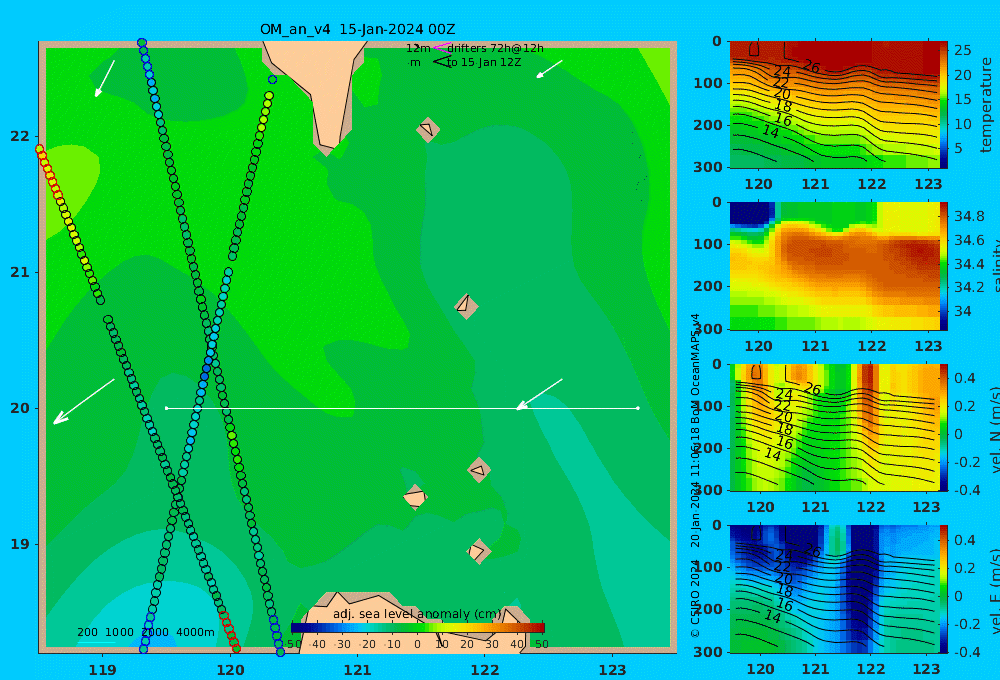Viewport: 1000px width, 680px height.
Task: Open the temperature cross-section panel
Action: click(833, 105)
